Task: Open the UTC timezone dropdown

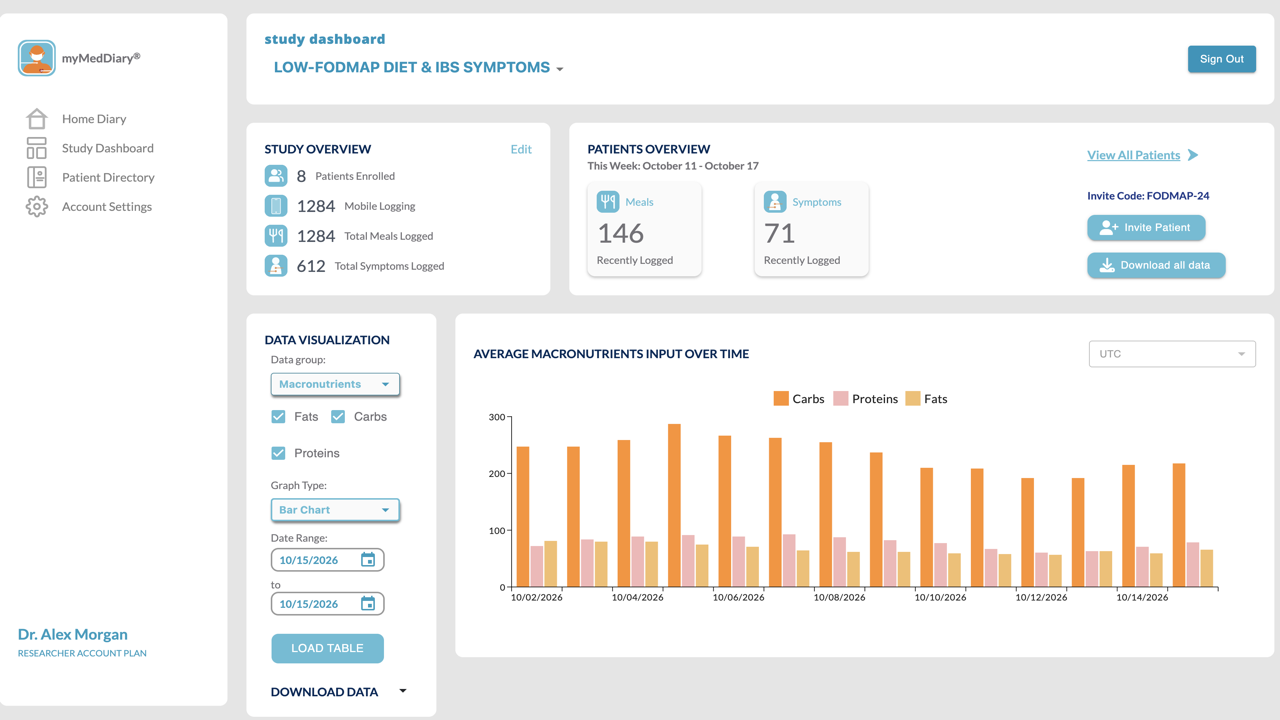Action: pyautogui.click(x=1172, y=354)
